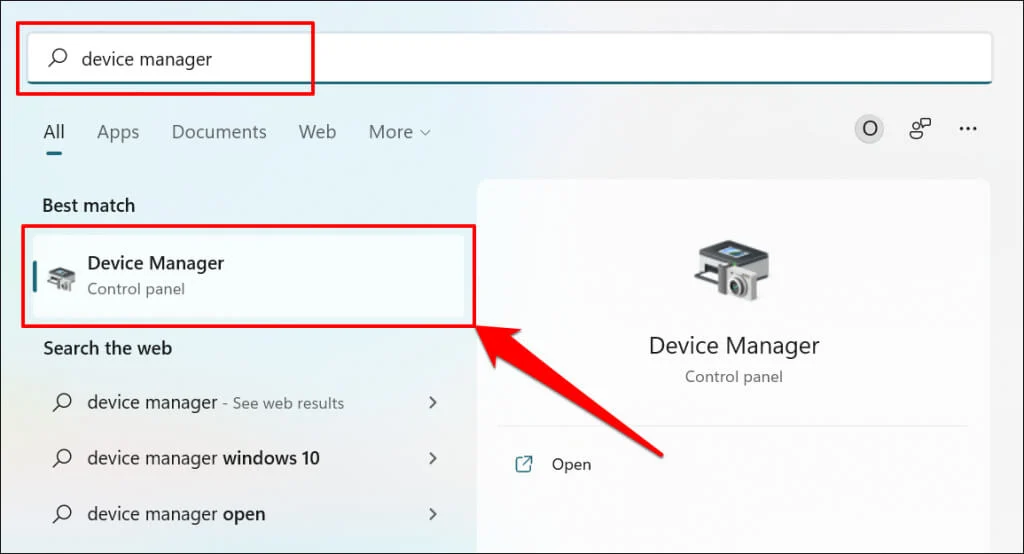Screen dimensions: 1024x554
Task: Switch to the Documents tab
Action: tap(219, 132)
